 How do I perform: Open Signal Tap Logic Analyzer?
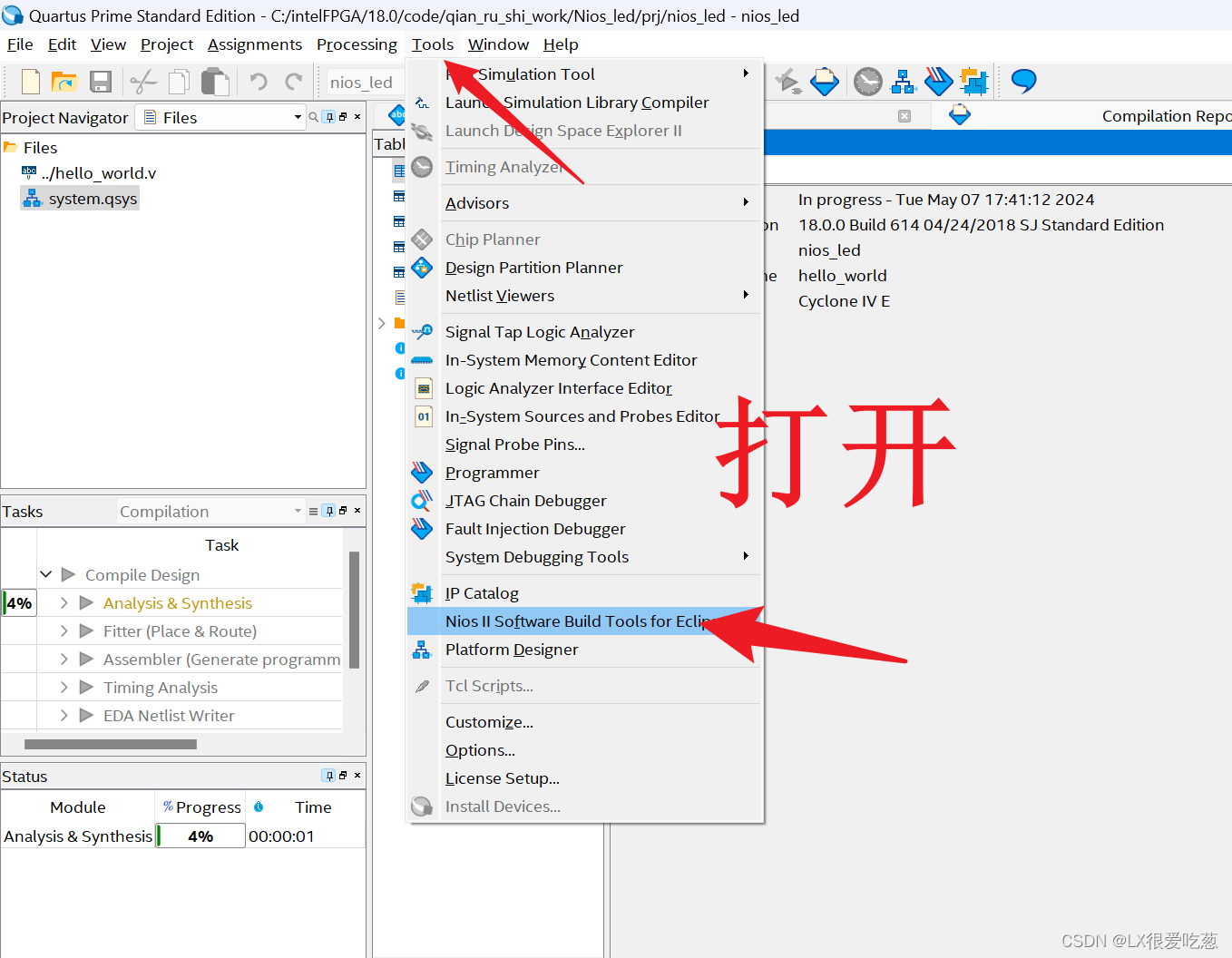pos(585,332)
